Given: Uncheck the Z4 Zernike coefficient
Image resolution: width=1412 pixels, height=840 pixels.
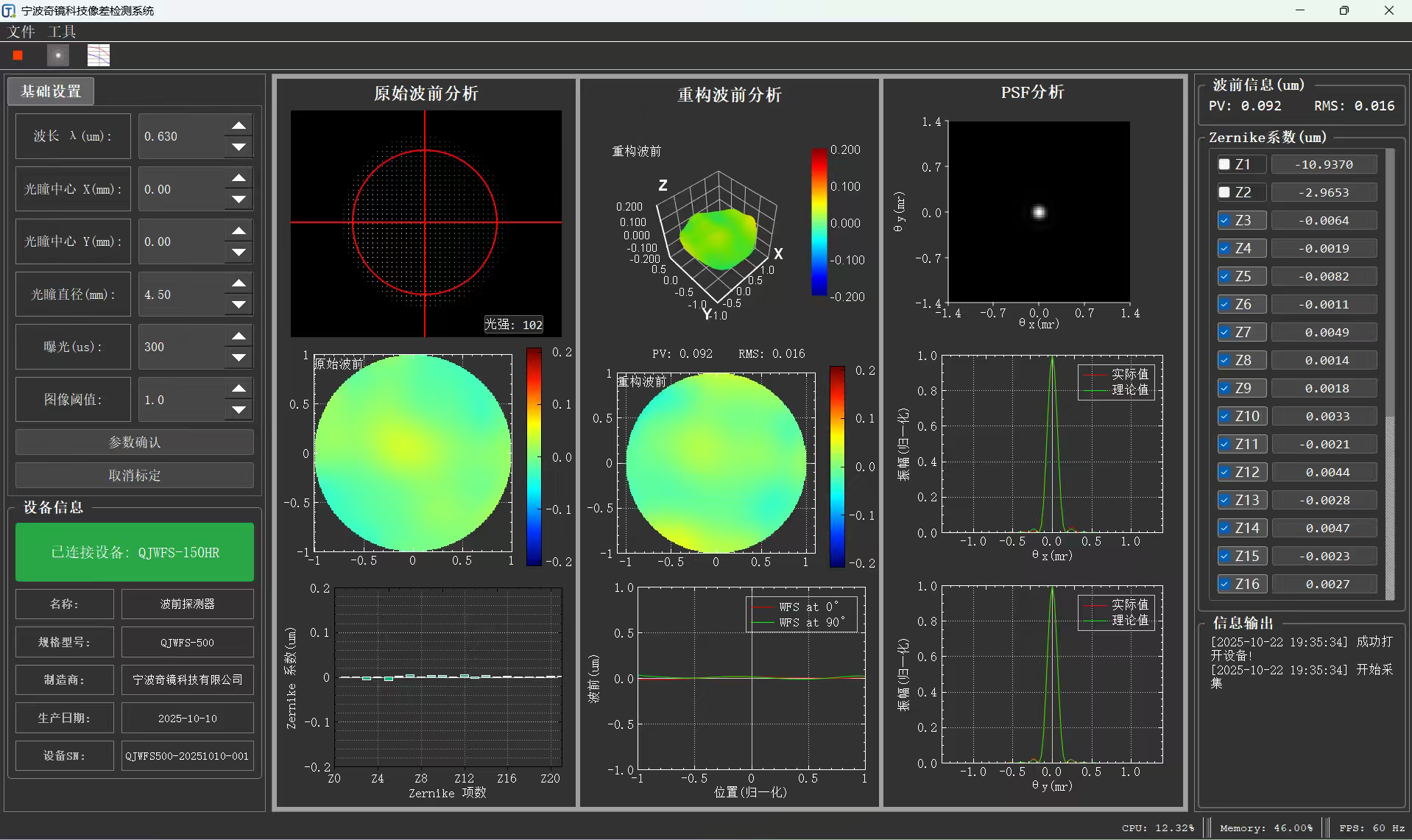Looking at the screenshot, I should pyautogui.click(x=1224, y=248).
